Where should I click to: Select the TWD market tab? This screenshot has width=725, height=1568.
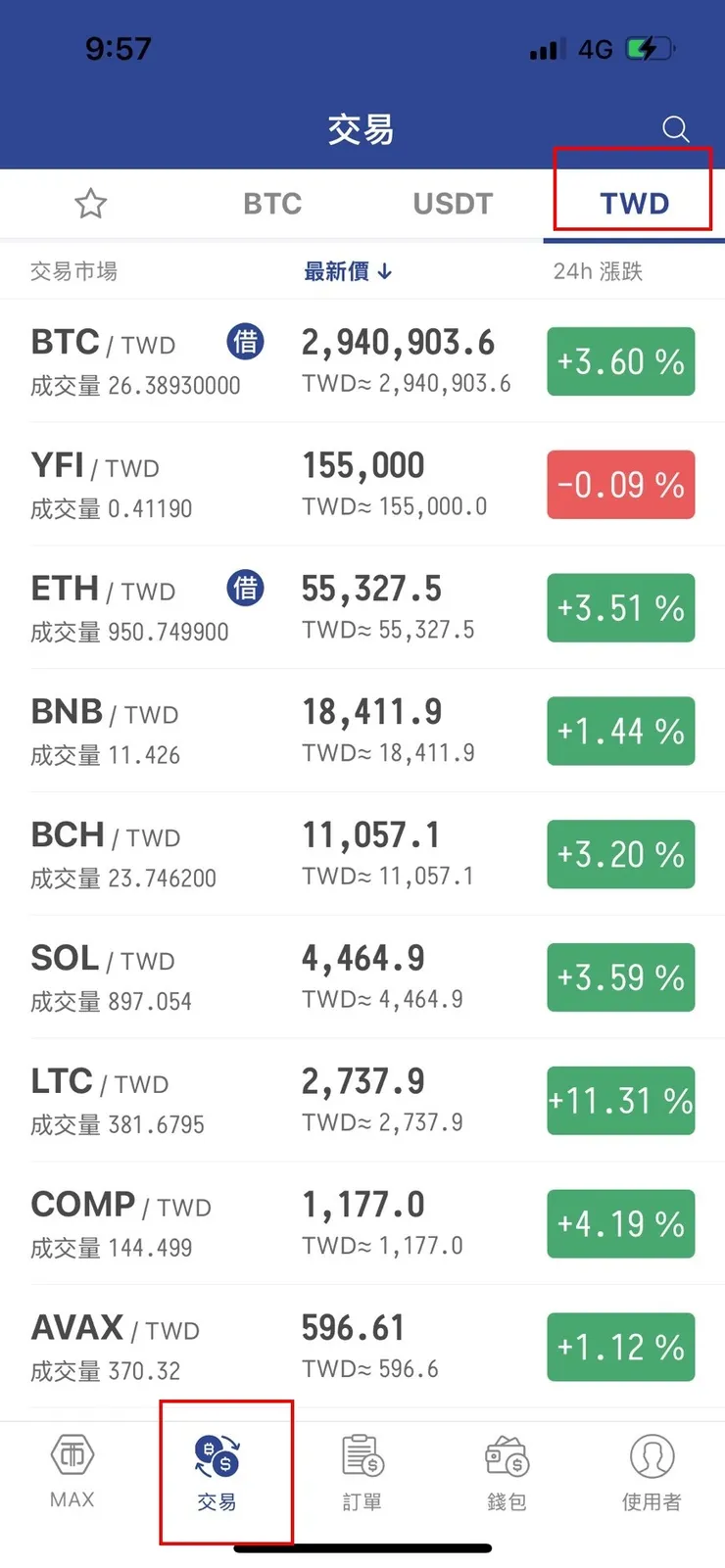coord(634,204)
